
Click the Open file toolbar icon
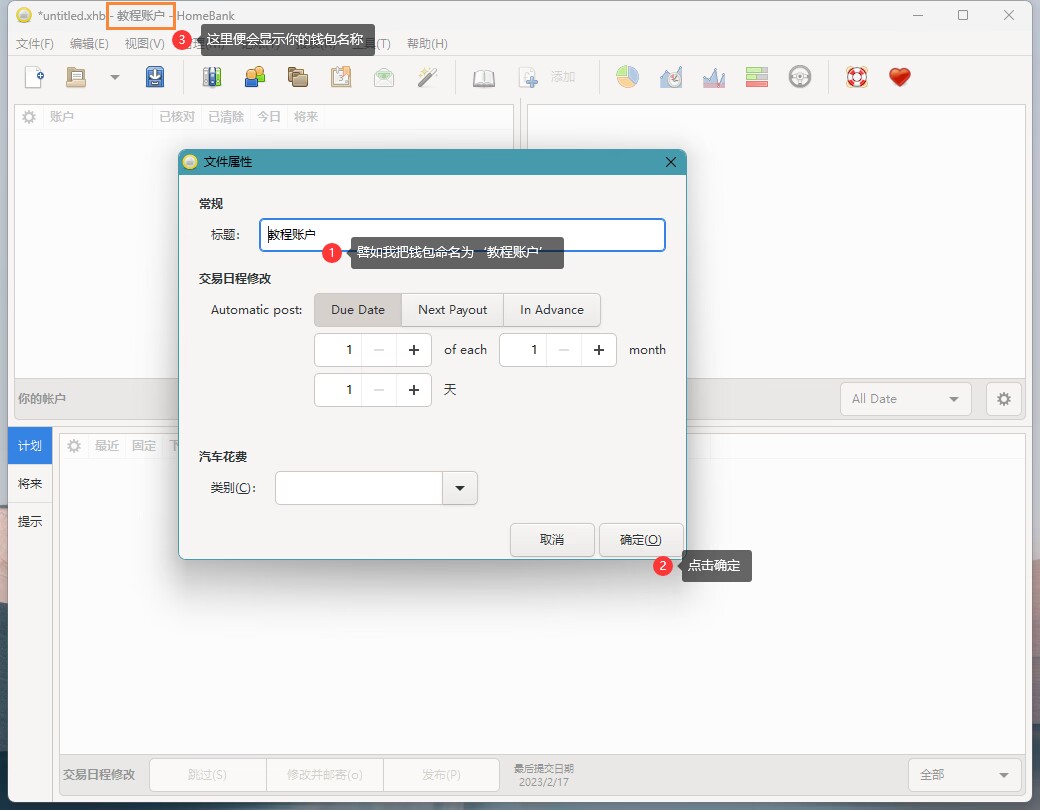pyautogui.click(x=76, y=77)
